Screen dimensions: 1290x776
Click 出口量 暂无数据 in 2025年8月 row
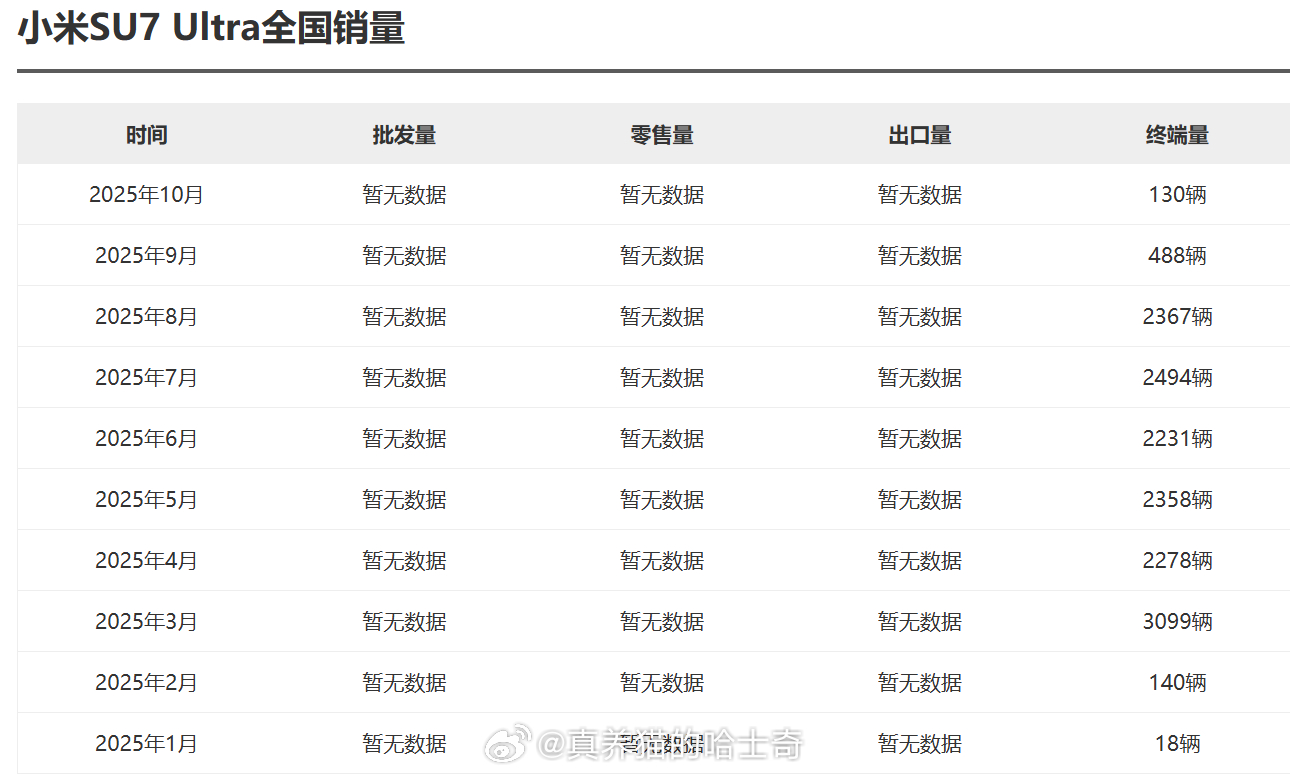[x=920, y=317]
